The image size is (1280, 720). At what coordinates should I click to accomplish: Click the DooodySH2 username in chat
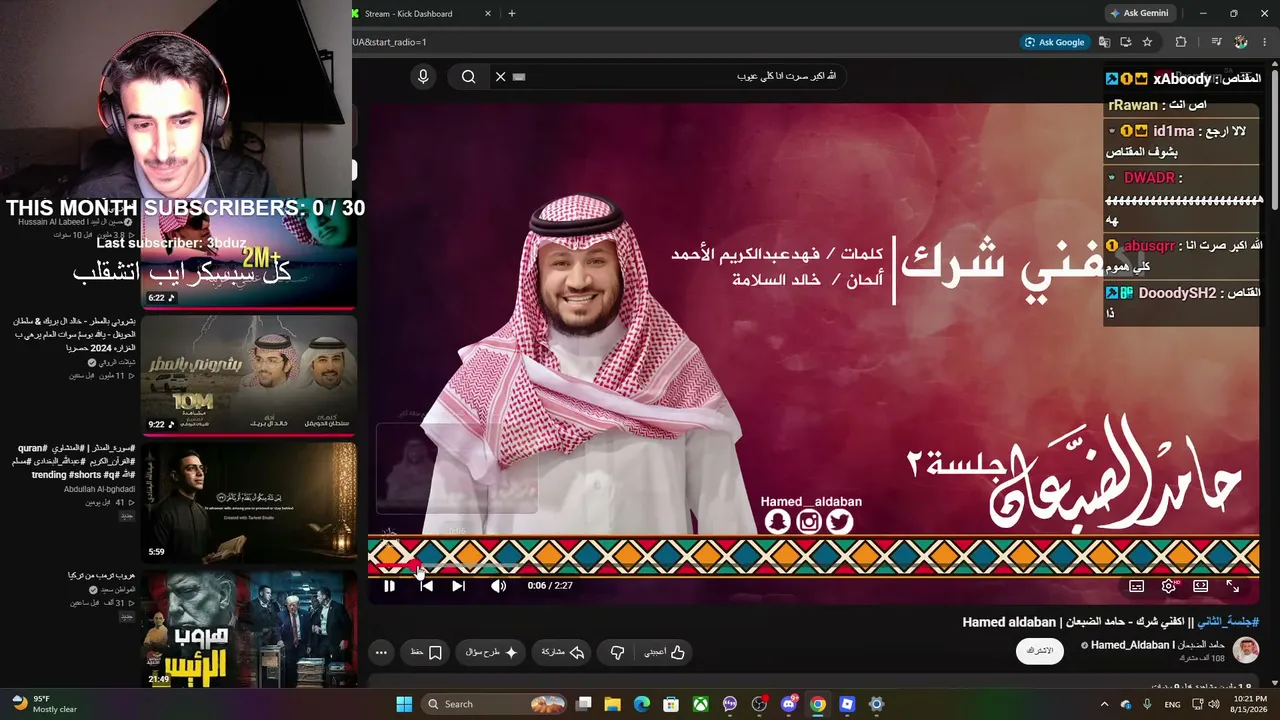1177,293
